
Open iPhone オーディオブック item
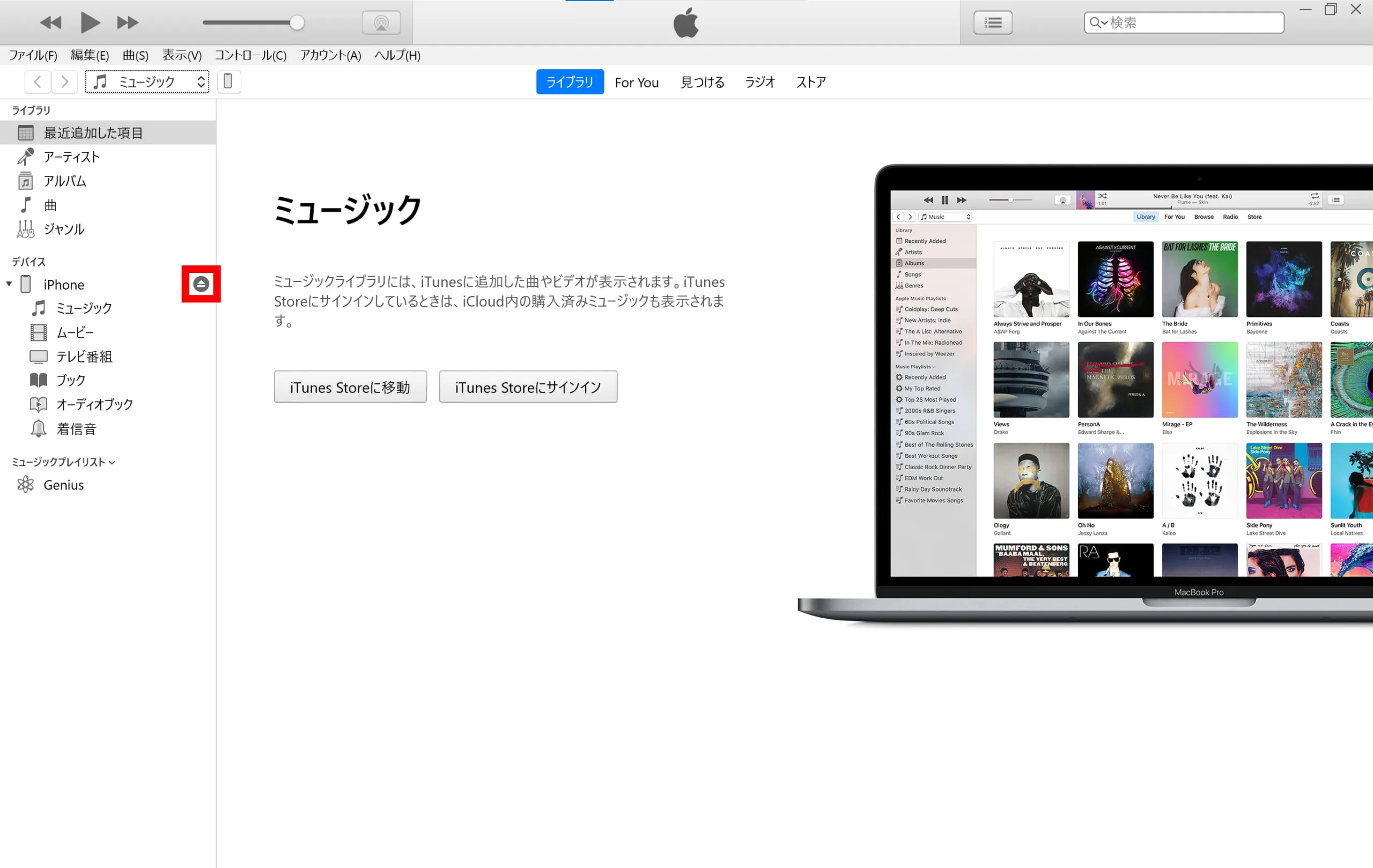click(x=38, y=405)
